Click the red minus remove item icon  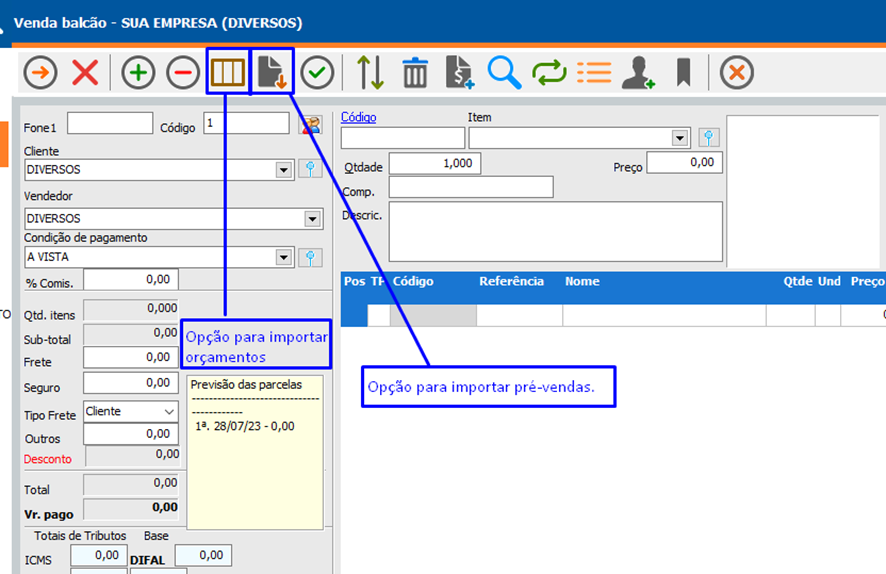click(x=183, y=72)
